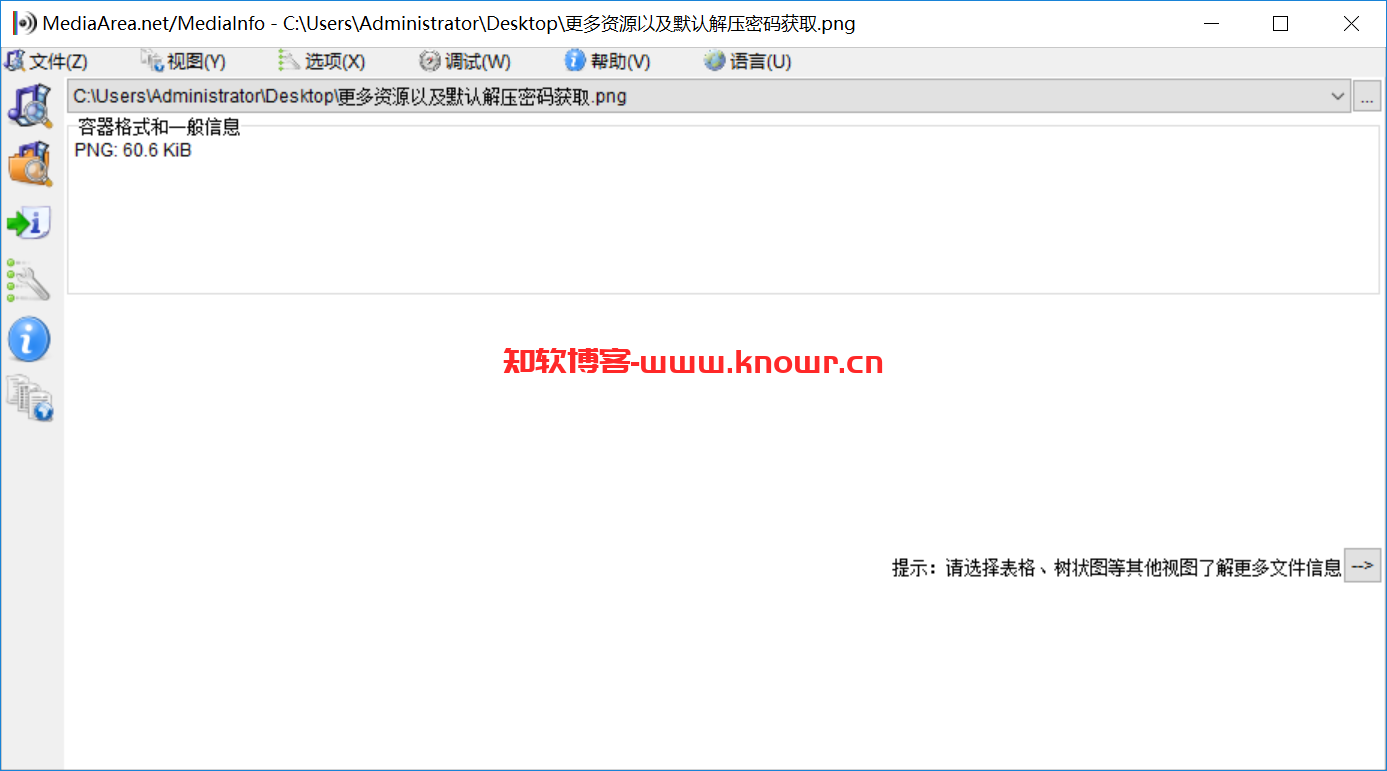Open the 文件(Z) menu
1387x771 pixels.
pyautogui.click(x=46, y=62)
